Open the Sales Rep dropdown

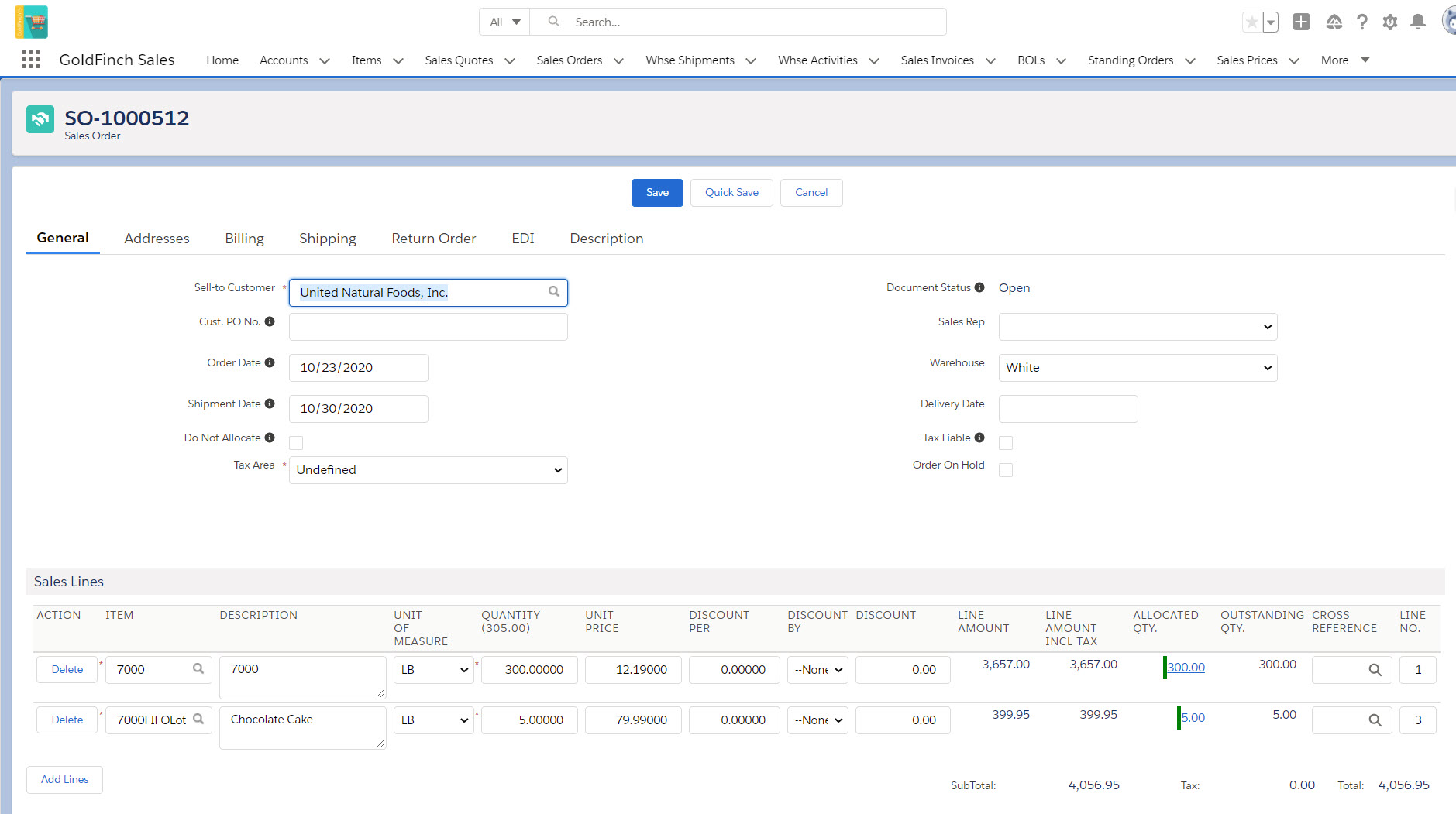coord(1137,327)
